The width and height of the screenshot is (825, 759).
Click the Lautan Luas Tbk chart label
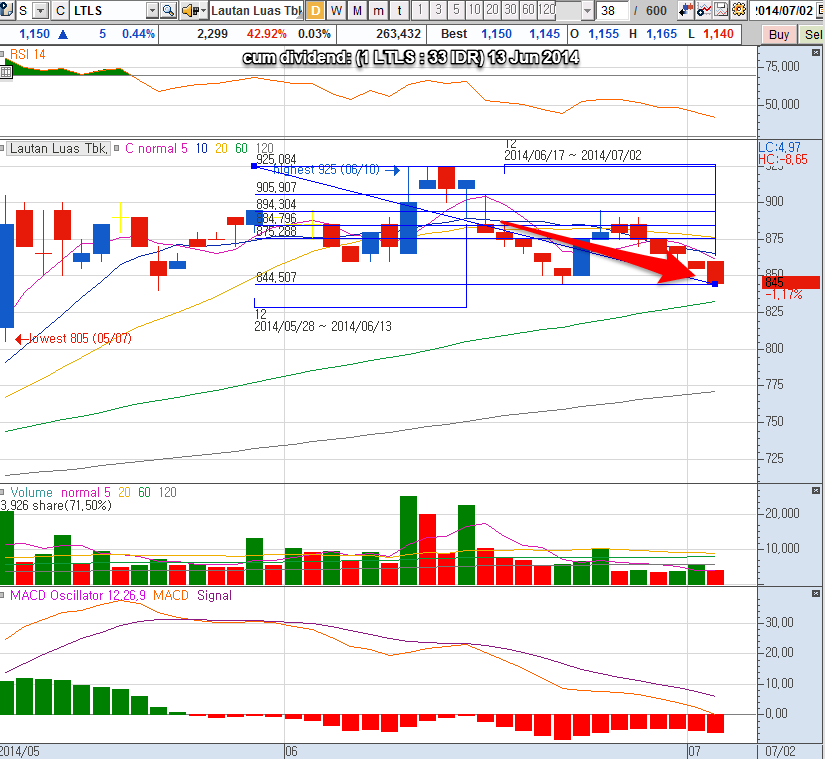[58, 148]
